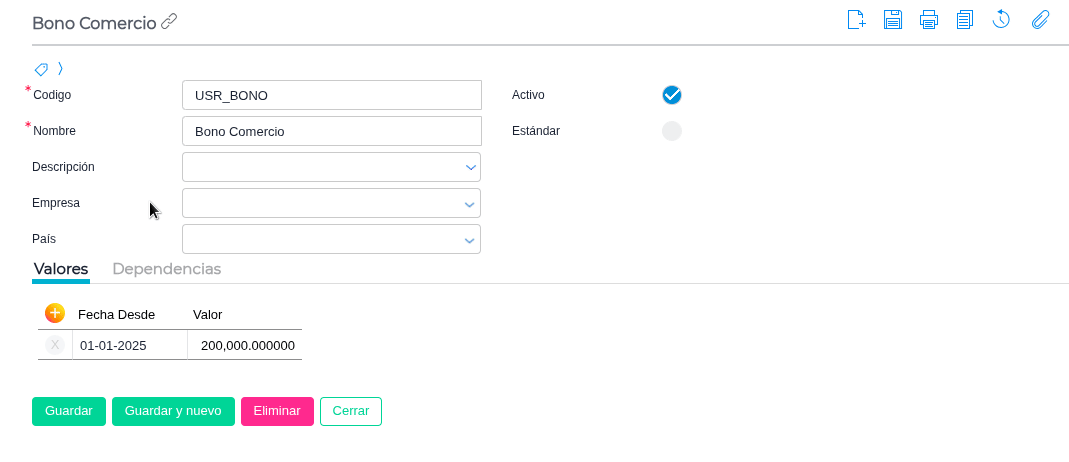This screenshot has height=462, width=1069.
Task: Open the País dropdown list
Action: pyautogui.click(x=470, y=239)
